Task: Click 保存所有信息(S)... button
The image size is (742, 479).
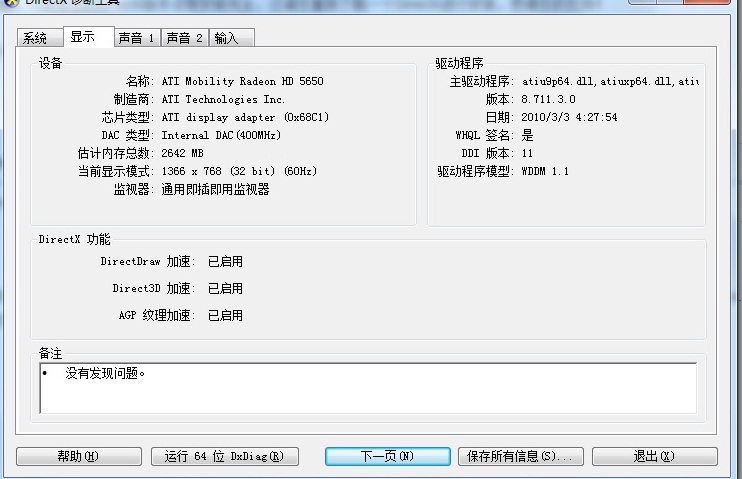Action: coord(521,456)
